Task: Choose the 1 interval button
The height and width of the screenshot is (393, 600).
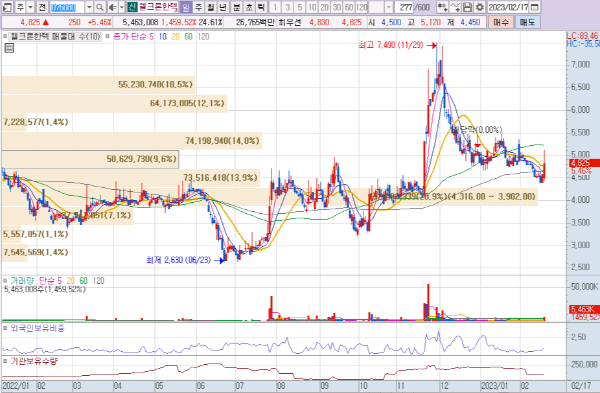Action: pyautogui.click(x=275, y=7)
